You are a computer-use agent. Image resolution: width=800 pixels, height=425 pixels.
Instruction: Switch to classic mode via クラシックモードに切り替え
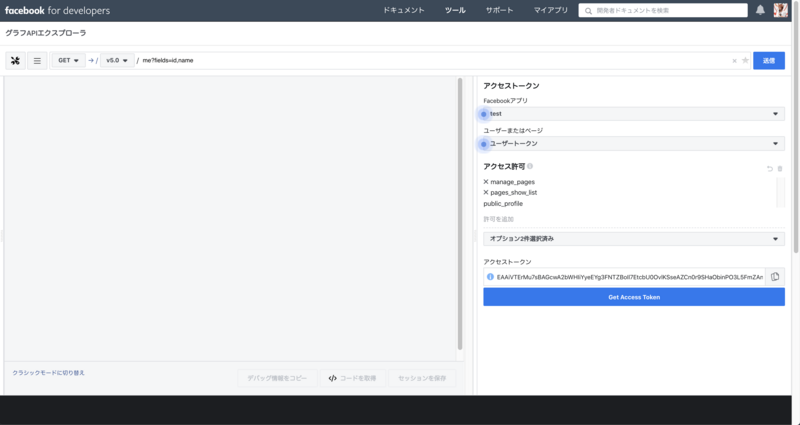pos(48,373)
